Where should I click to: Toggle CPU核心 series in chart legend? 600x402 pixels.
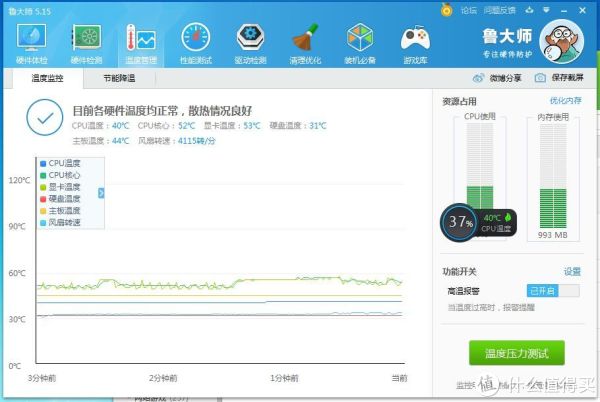(x=60, y=175)
